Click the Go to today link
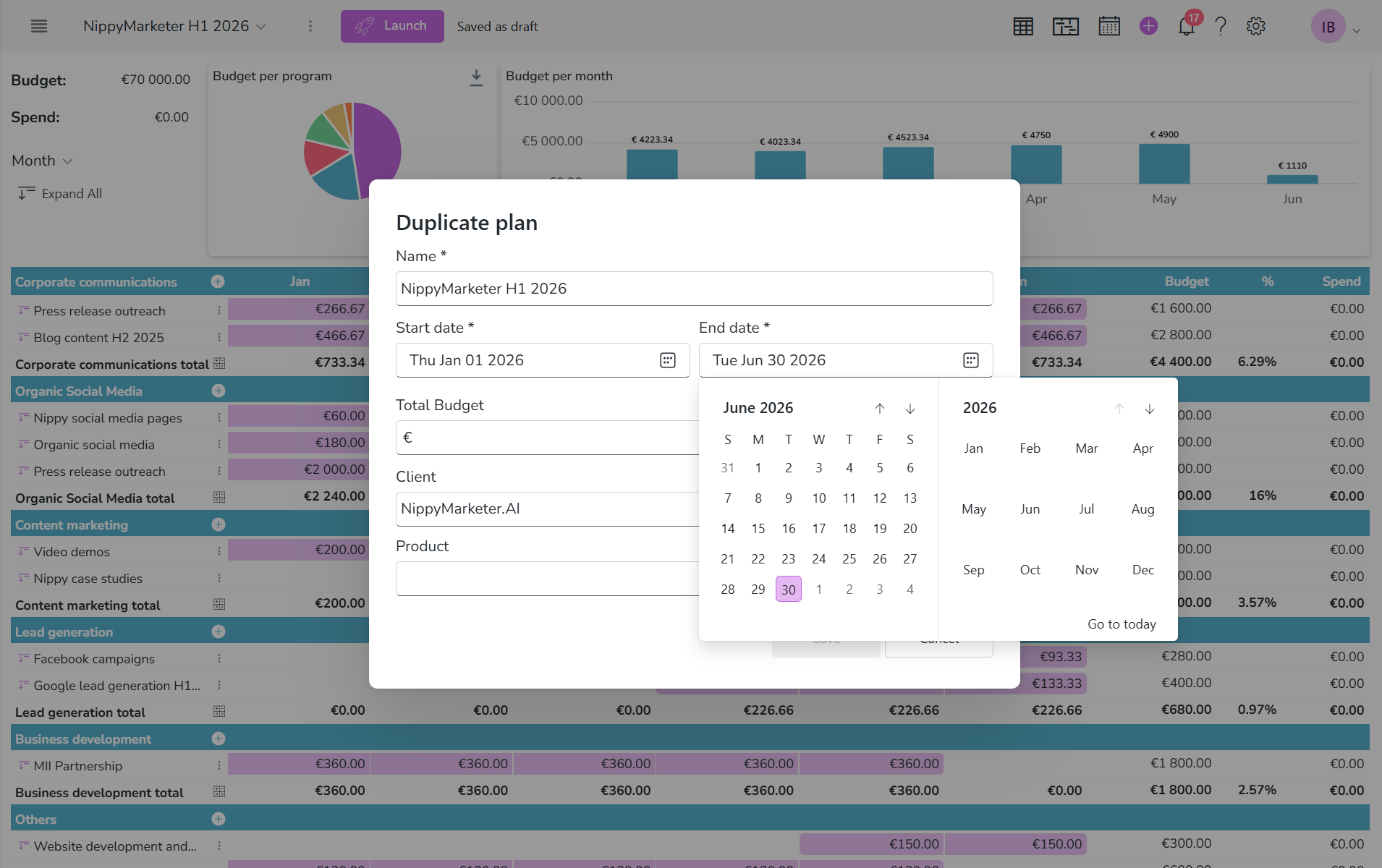This screenshot has height=868, width=1382. [x=1122, y=624]
